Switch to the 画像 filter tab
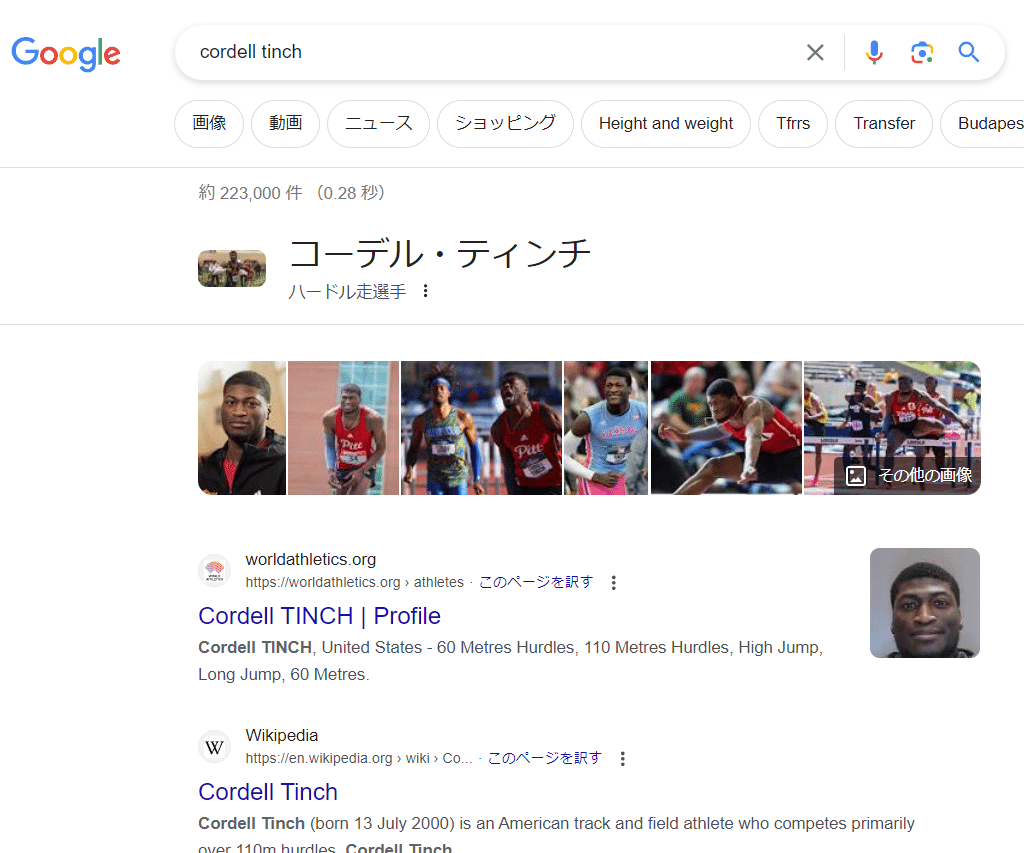Viewport: 1024px width, 853px height. (209, 123)
